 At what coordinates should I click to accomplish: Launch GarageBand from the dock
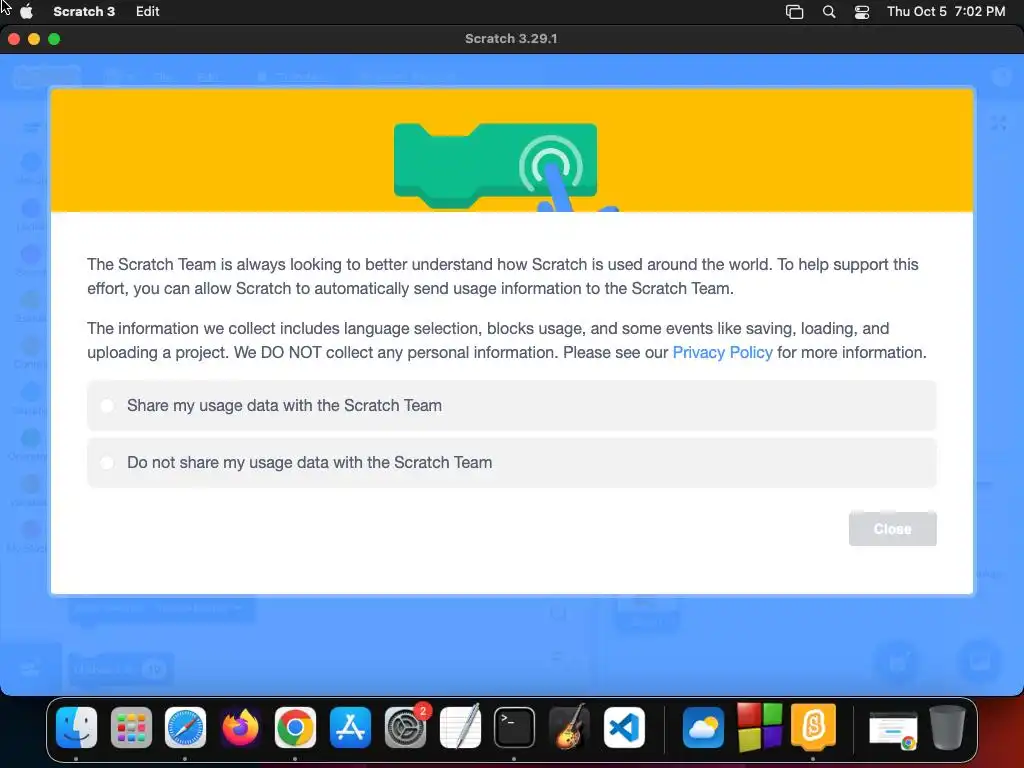click(569, 727)
